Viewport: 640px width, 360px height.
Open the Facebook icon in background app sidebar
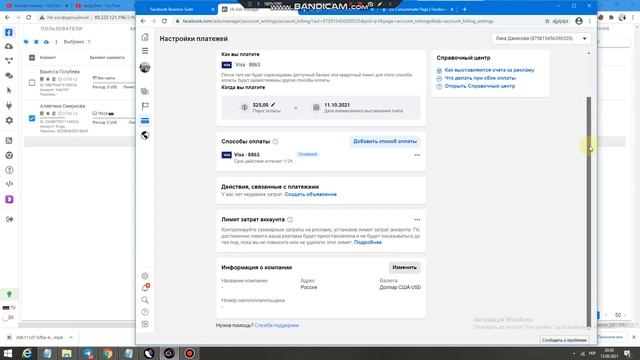[9, 32]
